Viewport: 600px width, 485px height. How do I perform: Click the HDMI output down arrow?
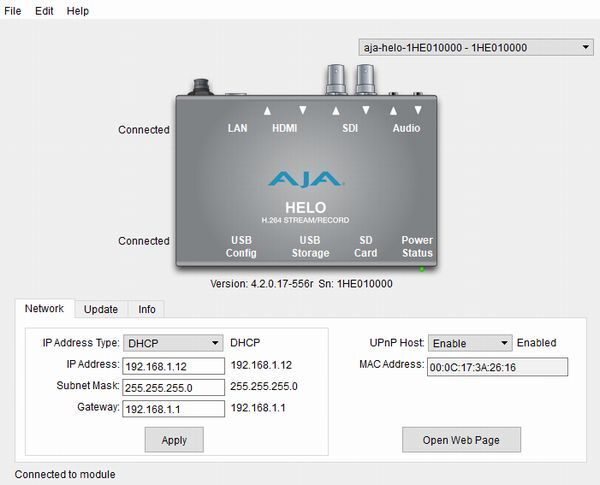pos(303,110)
